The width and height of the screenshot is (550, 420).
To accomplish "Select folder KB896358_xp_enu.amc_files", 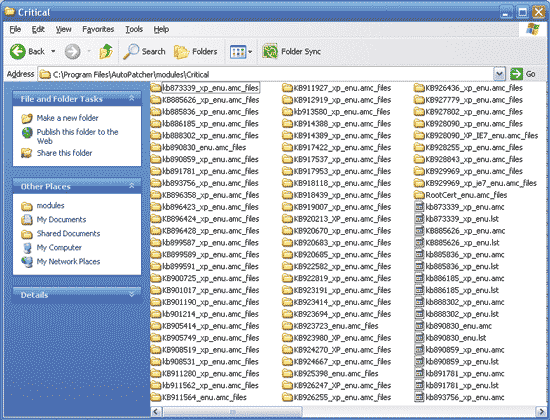I will point(205,195).
